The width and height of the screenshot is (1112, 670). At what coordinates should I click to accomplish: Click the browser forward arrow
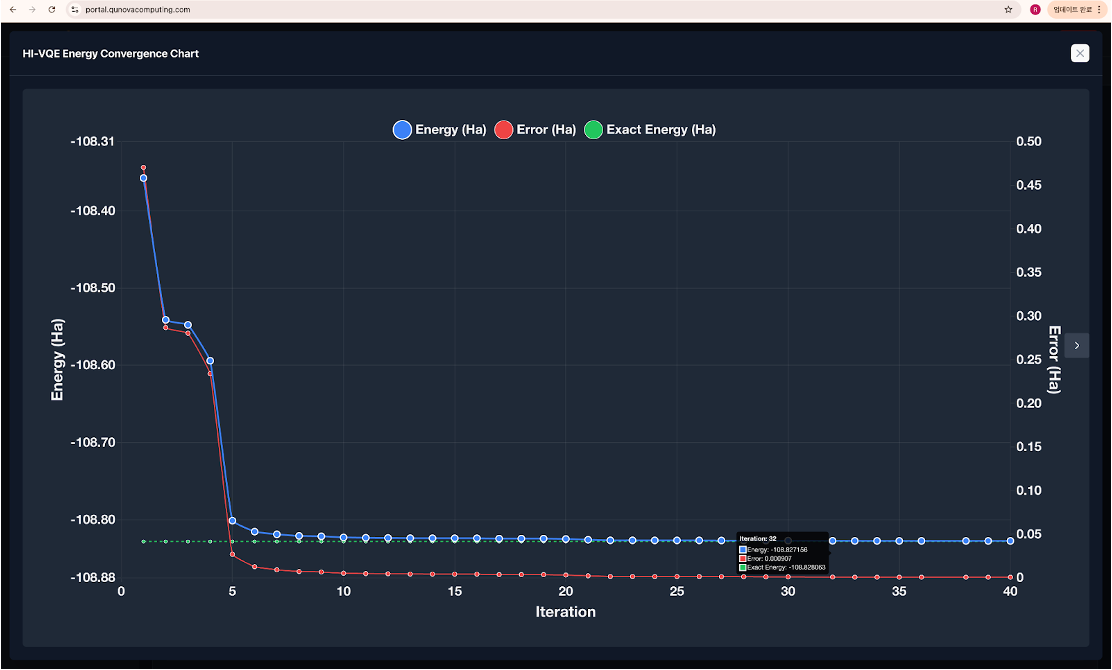point(32,9)
